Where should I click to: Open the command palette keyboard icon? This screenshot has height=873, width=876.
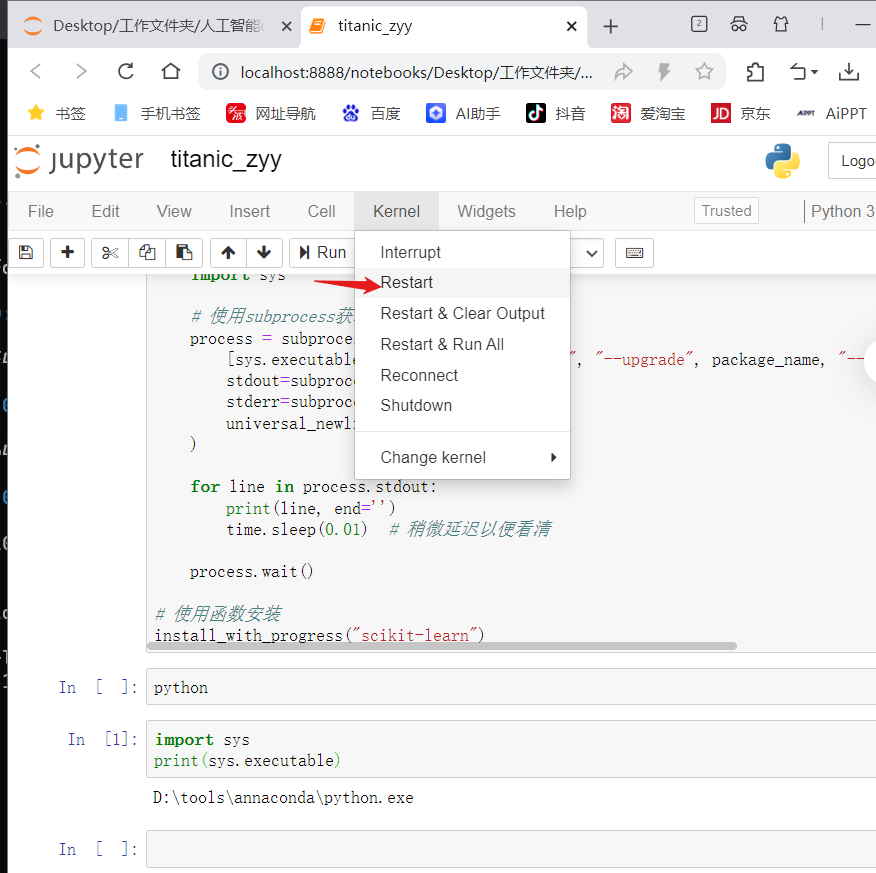coord(634,253)
